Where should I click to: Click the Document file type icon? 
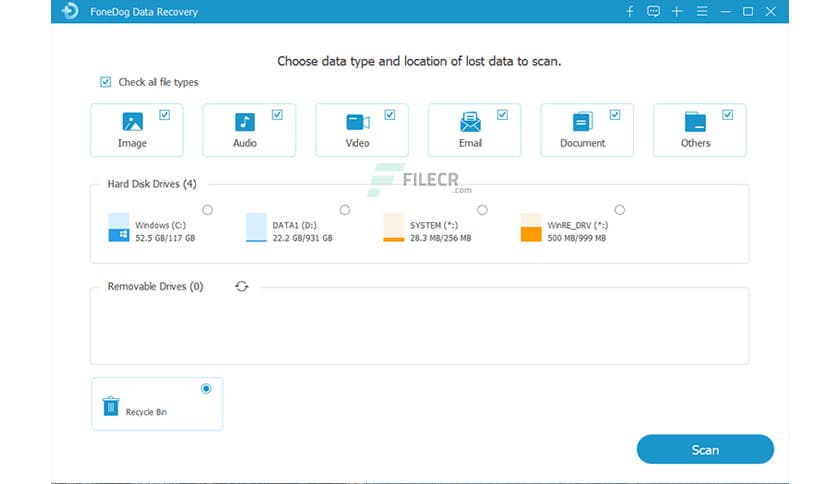(583, 122)
